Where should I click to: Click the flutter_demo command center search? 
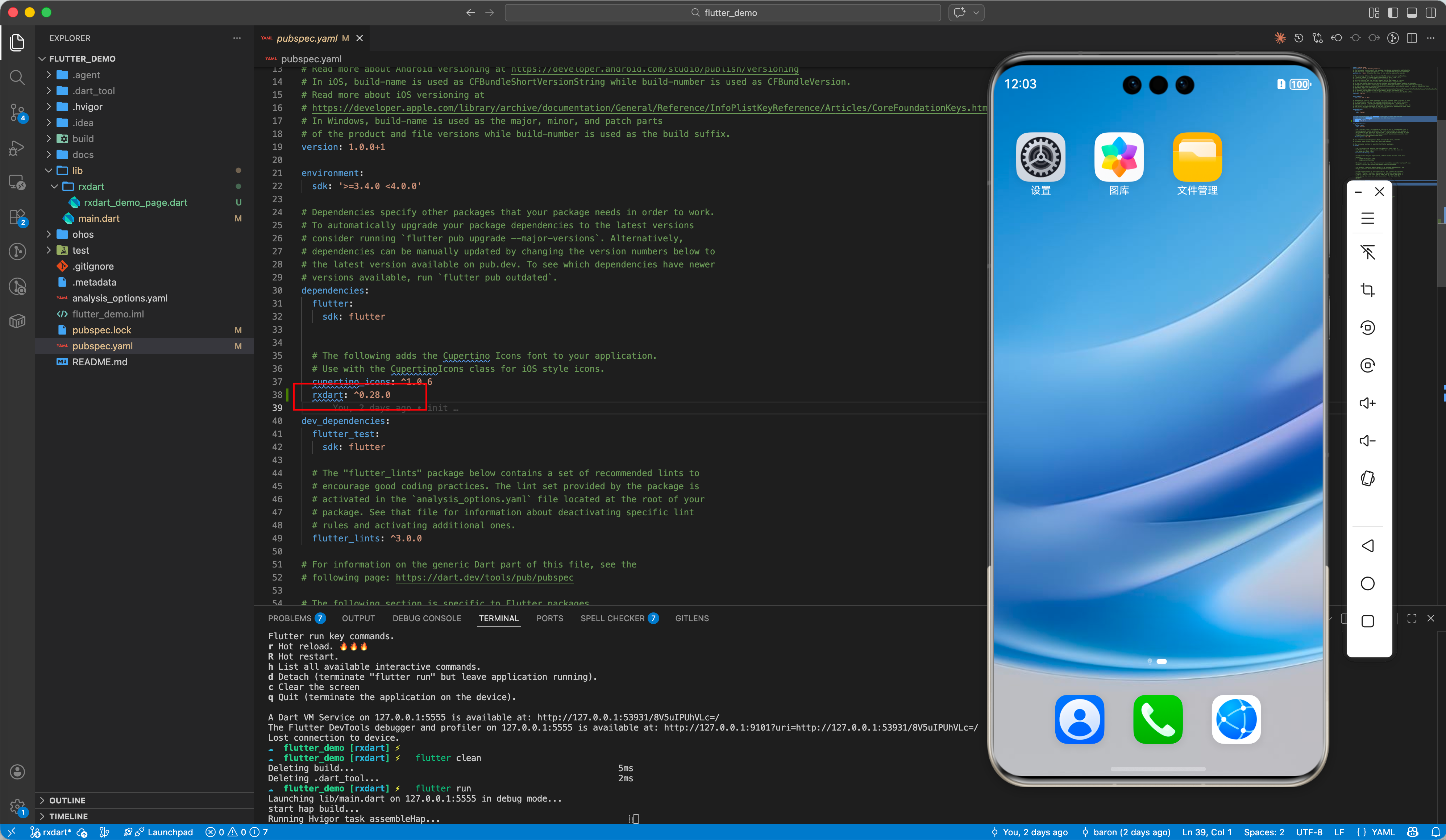point(722,13)
